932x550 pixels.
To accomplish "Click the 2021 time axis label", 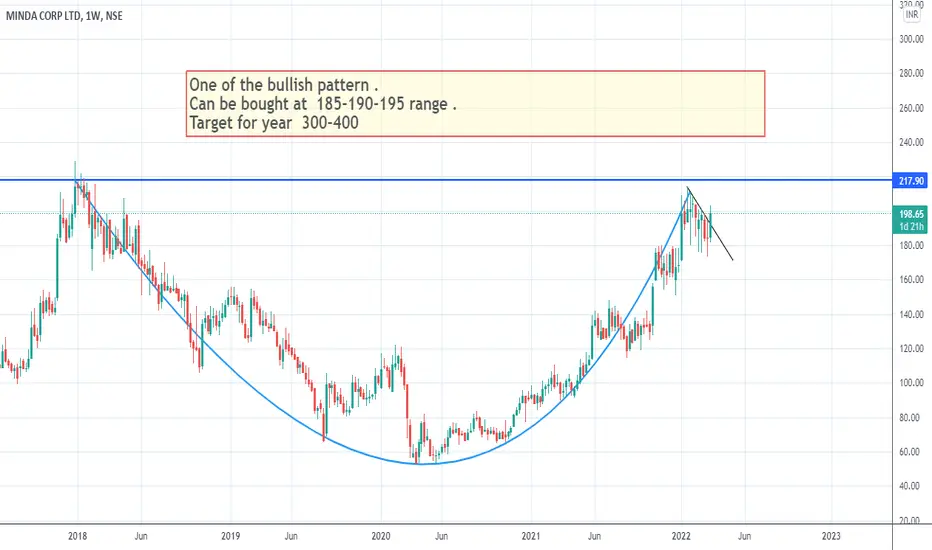I will [531, 536].
